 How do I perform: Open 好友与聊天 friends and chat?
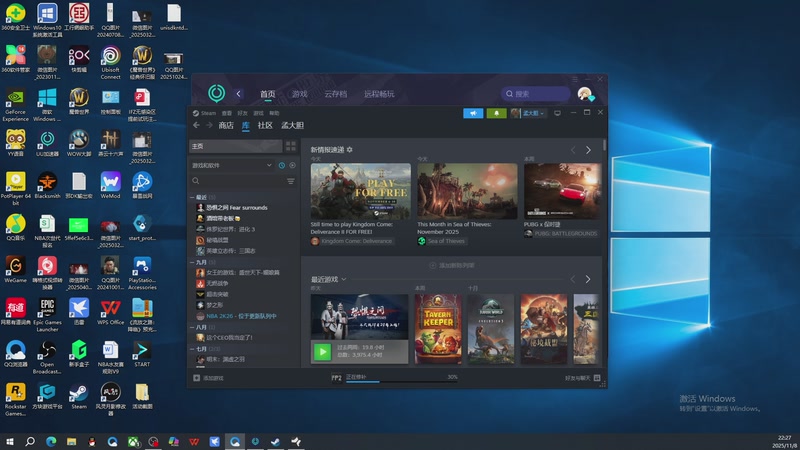coord(582,378)
